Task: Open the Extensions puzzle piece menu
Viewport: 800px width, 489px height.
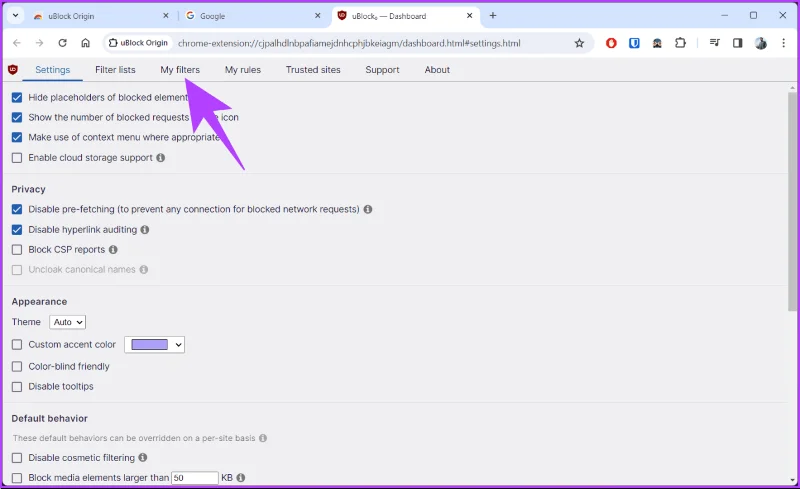Action: [680, 43]
